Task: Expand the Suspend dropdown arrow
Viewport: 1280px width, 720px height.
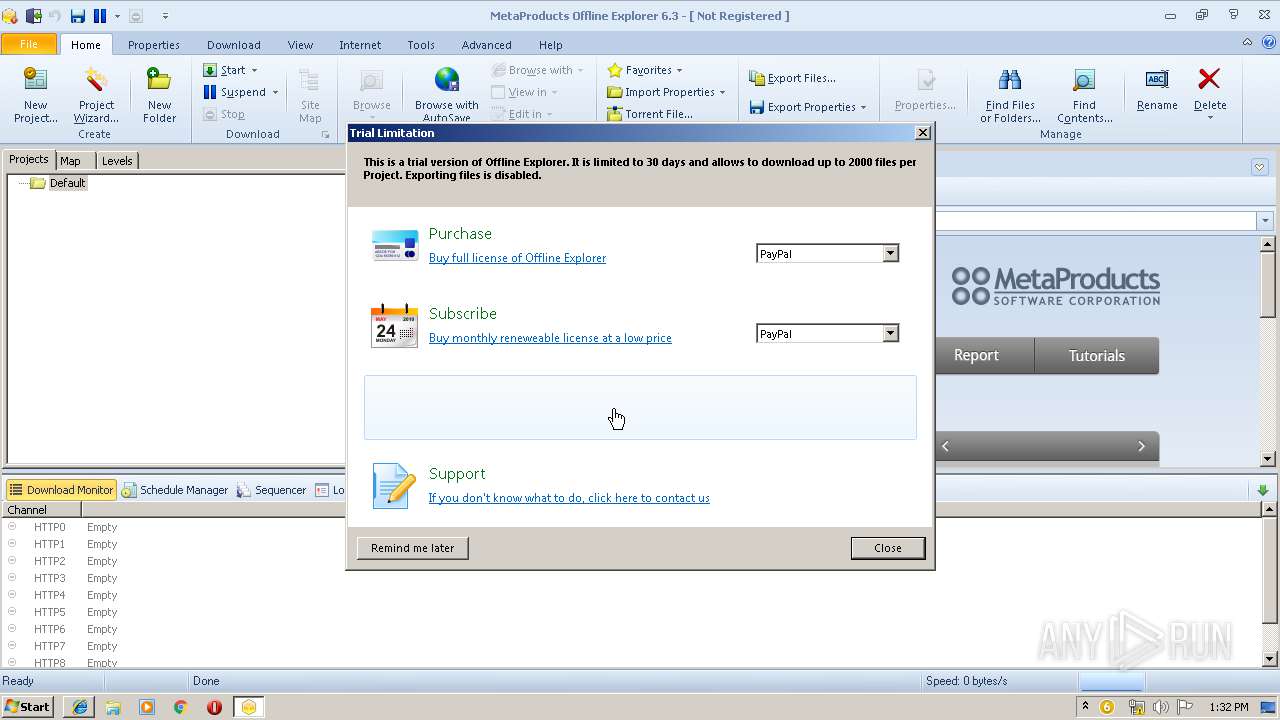Action: [x=275, y=92]
